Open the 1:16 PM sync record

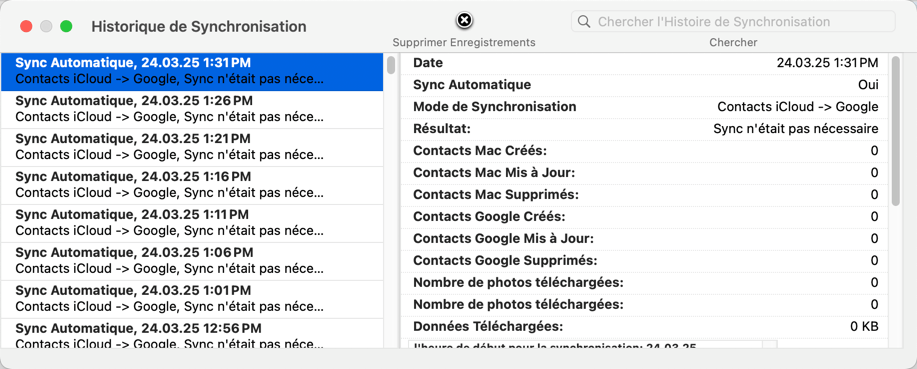[x=192, y=185]
